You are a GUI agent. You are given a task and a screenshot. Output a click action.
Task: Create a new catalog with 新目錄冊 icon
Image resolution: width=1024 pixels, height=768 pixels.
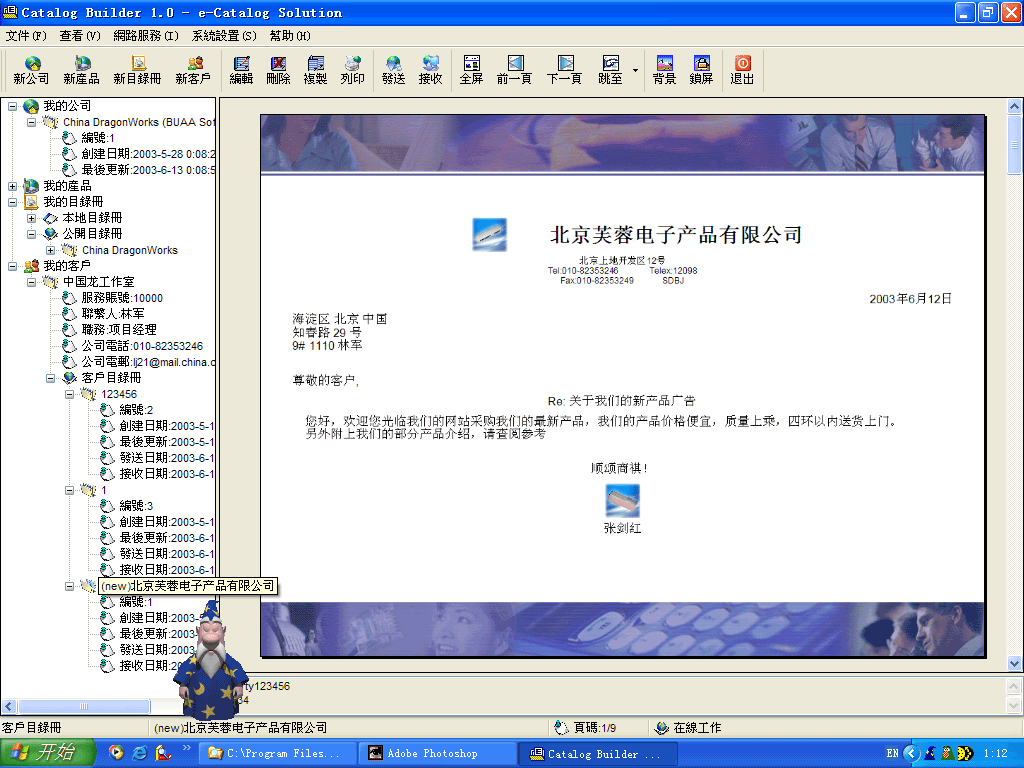[137, 70]
